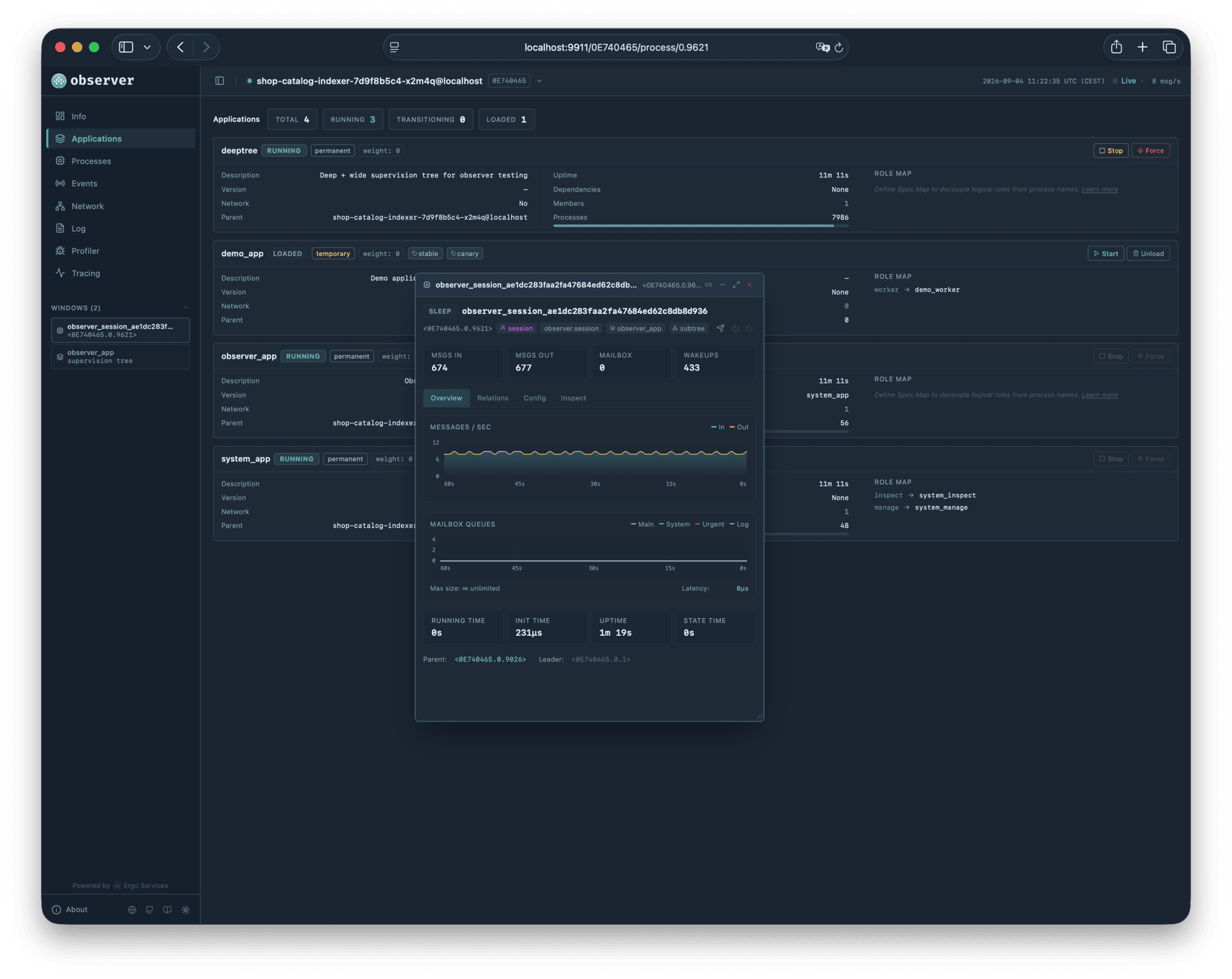The width and height of the screenshot is (1232, 979).
Task: Select observer_app supervision tree window entry
Action: click(120, 356)
